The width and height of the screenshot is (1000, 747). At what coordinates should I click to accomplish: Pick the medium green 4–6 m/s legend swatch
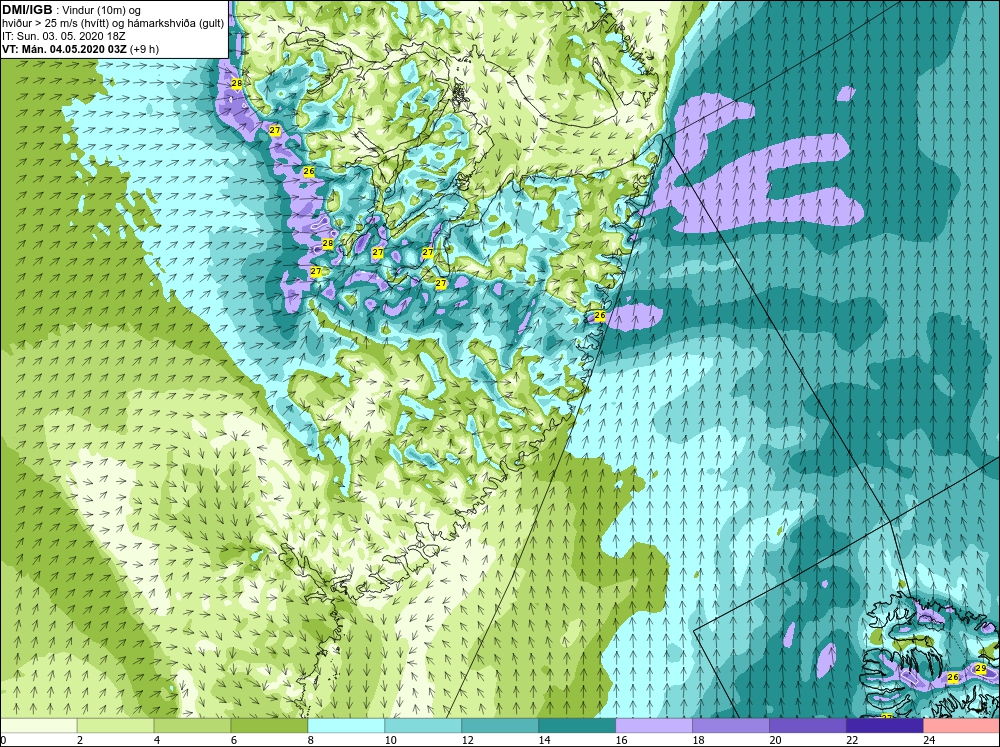click(x=192, y=725)
